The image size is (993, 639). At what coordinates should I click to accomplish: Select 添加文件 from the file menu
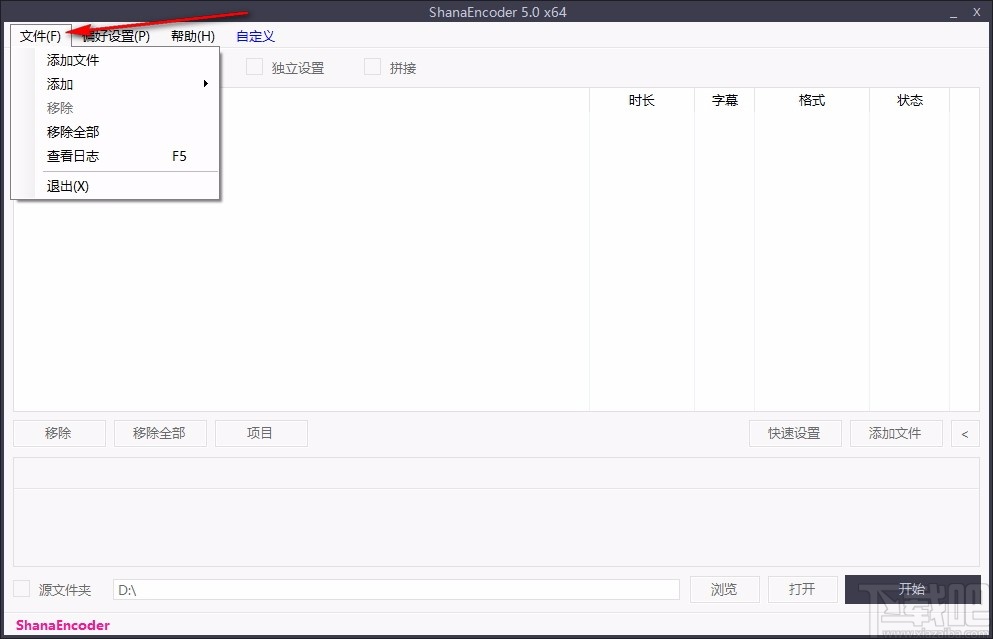72,60
